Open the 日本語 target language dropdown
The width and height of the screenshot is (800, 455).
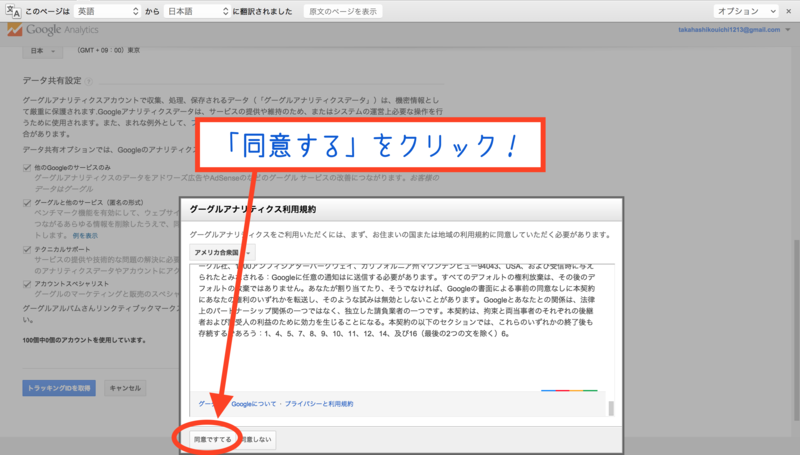(197, 11)
